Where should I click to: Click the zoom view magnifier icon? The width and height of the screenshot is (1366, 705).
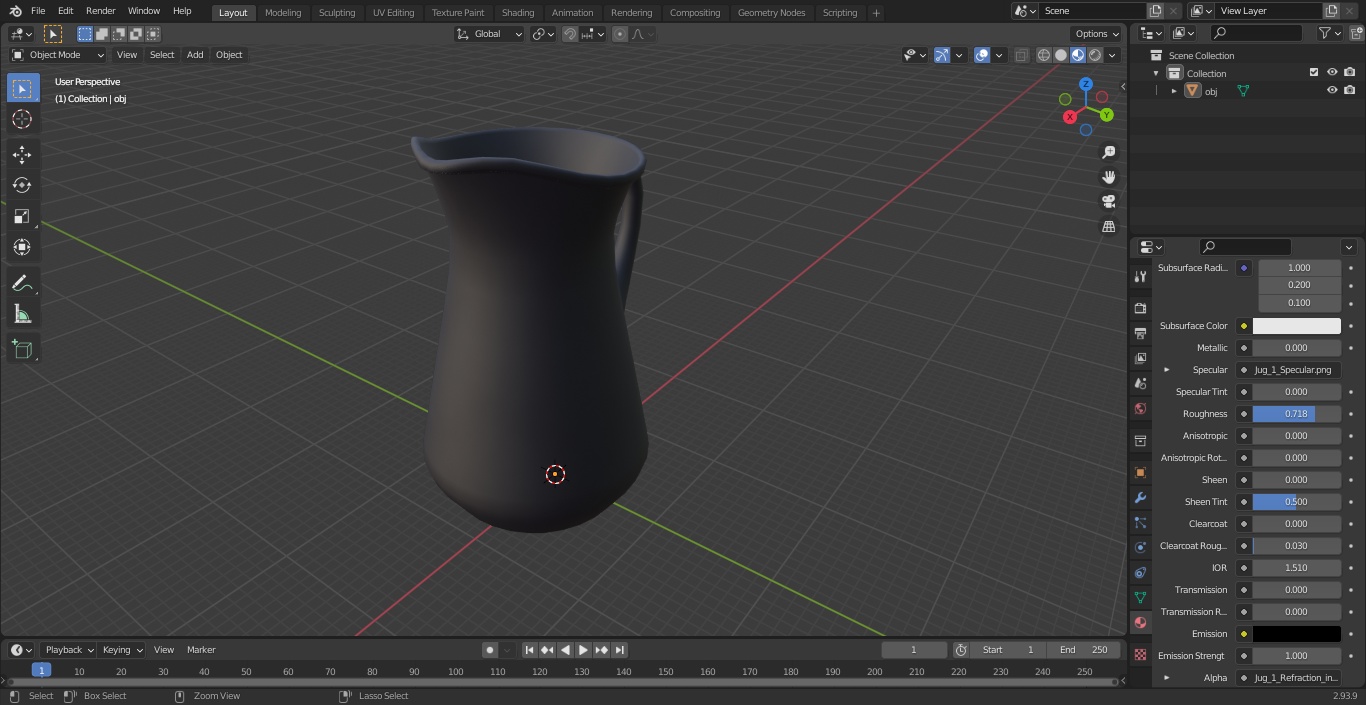pyautogui.click(x=1108, y=152)
